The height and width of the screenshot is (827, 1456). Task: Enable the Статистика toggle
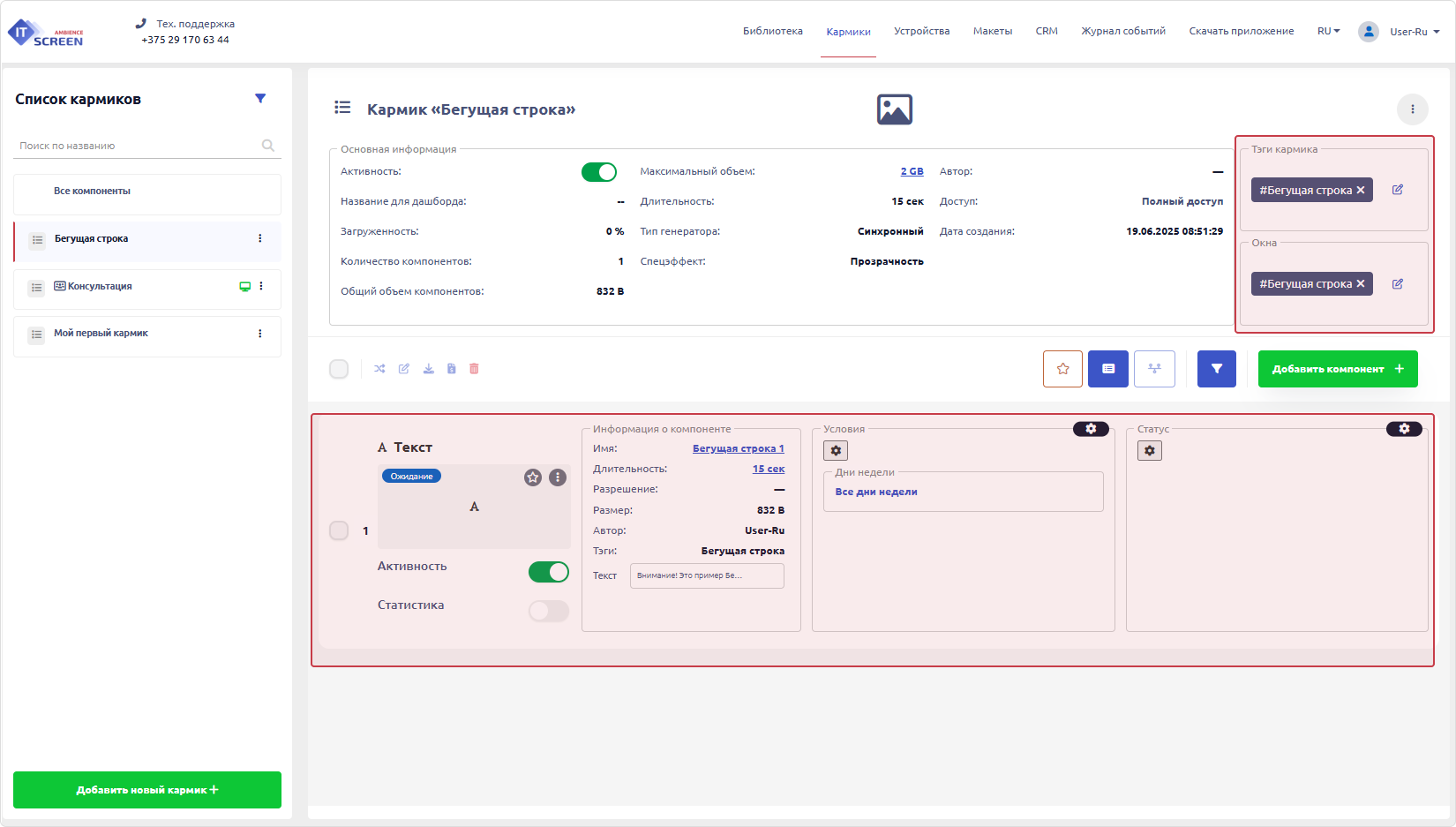pos(548,611)
